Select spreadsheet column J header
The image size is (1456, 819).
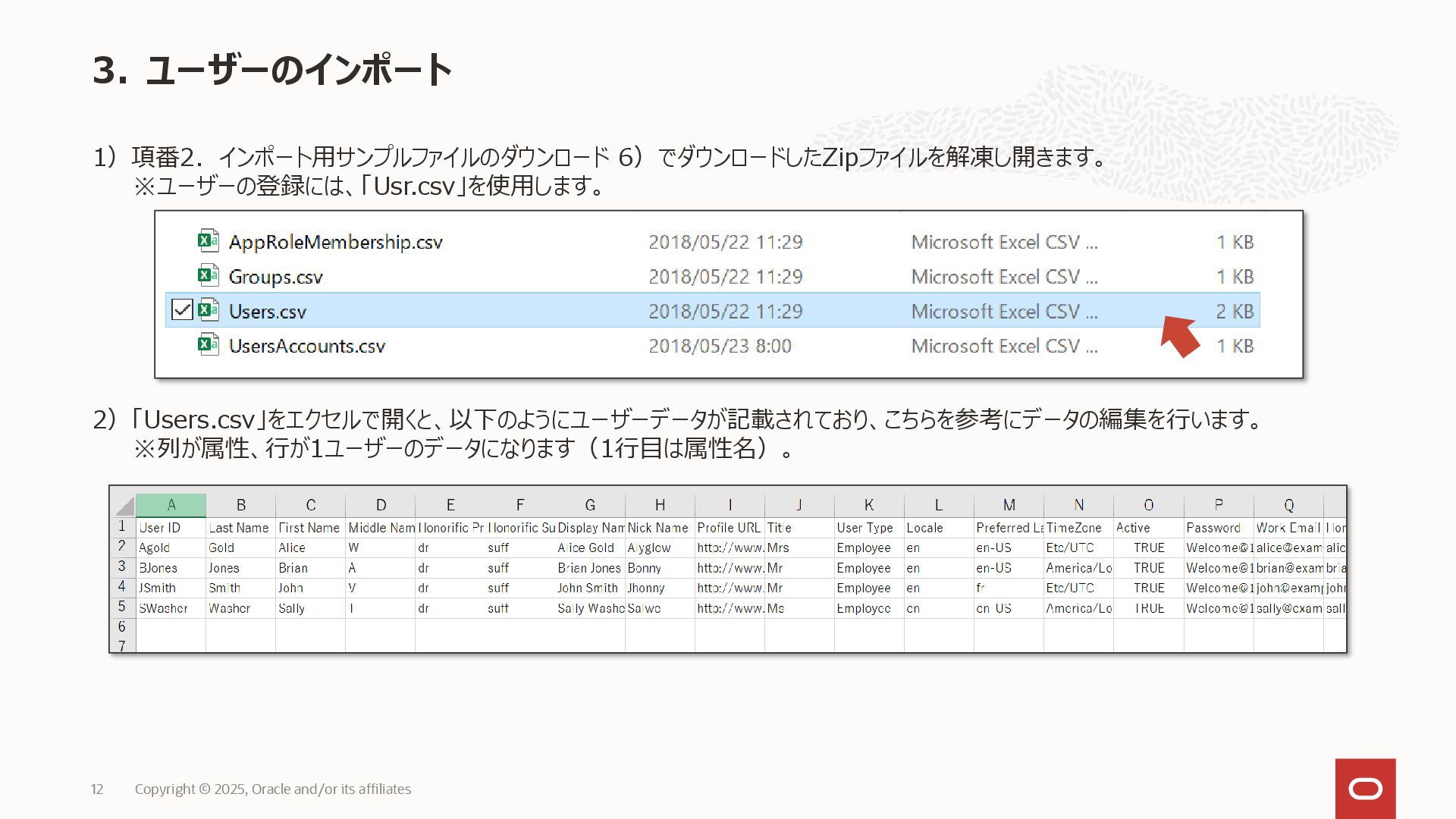[799, 505]
